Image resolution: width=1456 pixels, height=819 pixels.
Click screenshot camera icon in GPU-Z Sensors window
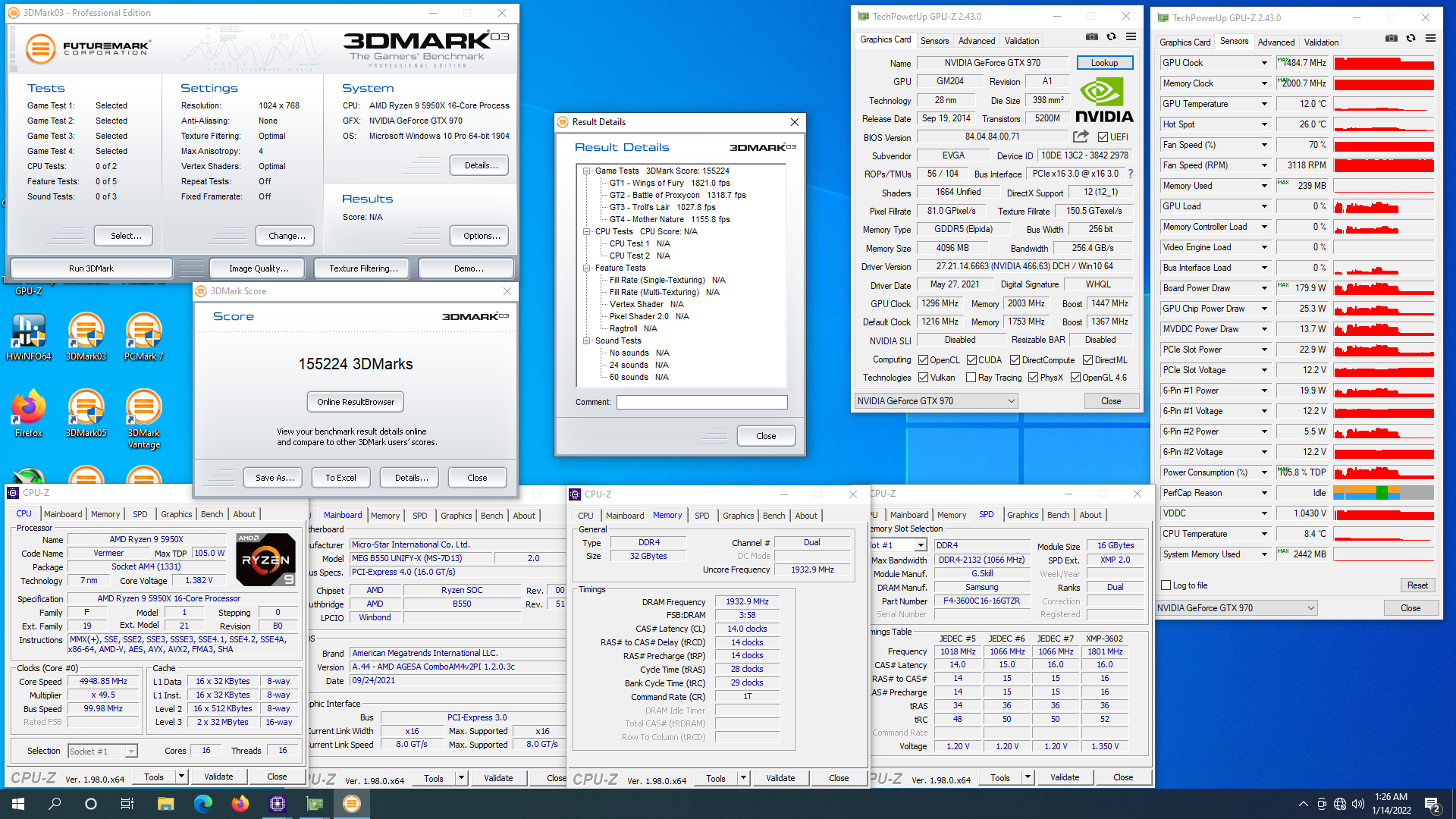(x=1391, y=39)
